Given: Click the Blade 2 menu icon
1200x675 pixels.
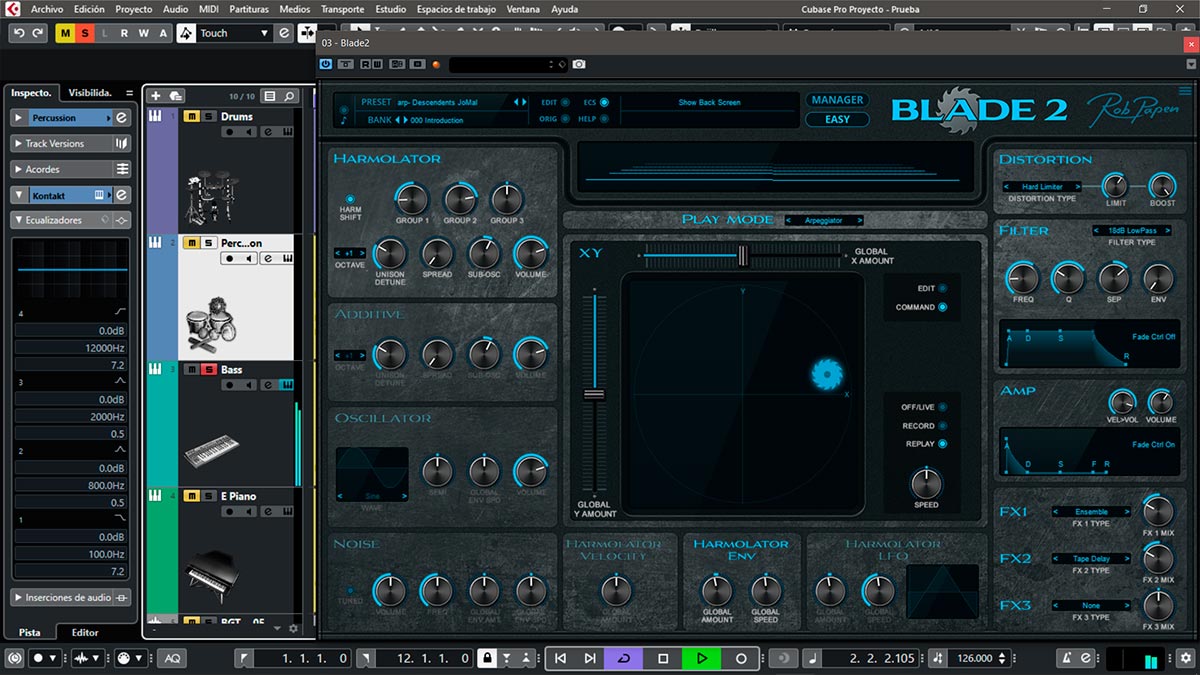Looking at the screenshot, I should (1185, 91).
